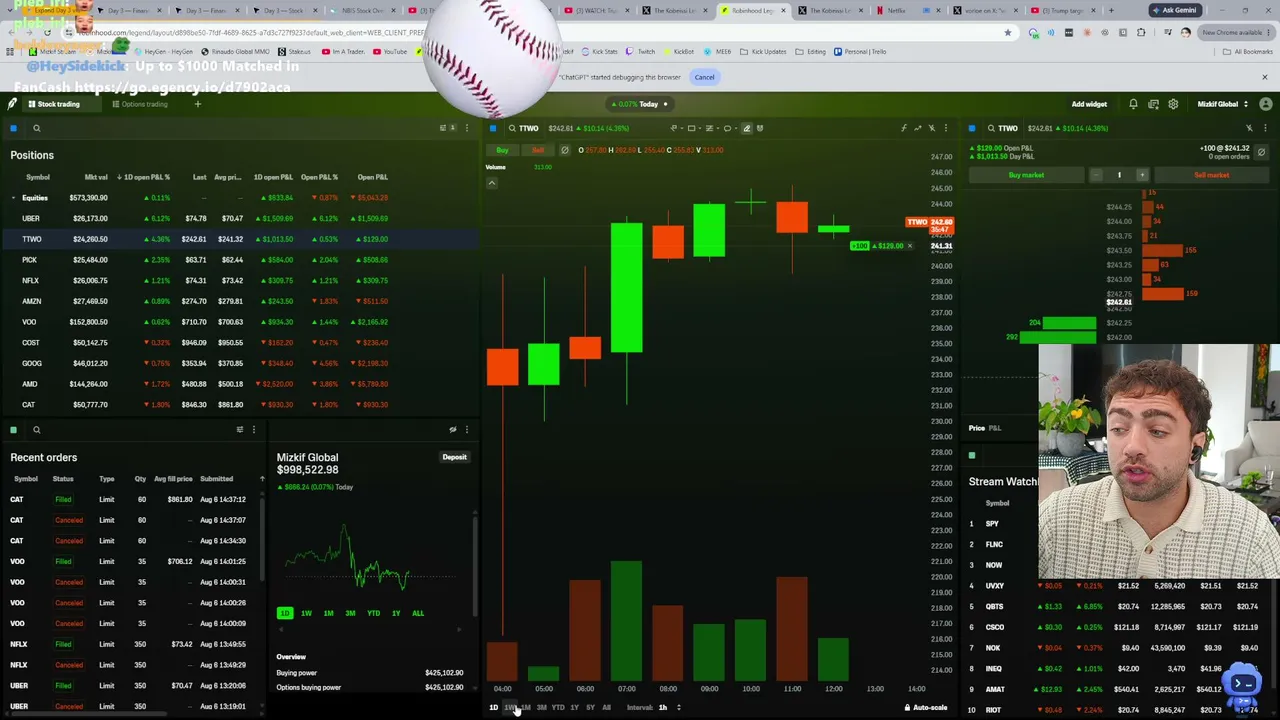Open the settings gear
Image resolution: width=1280 pixels, height=720 pixels.
[1173, 104]
